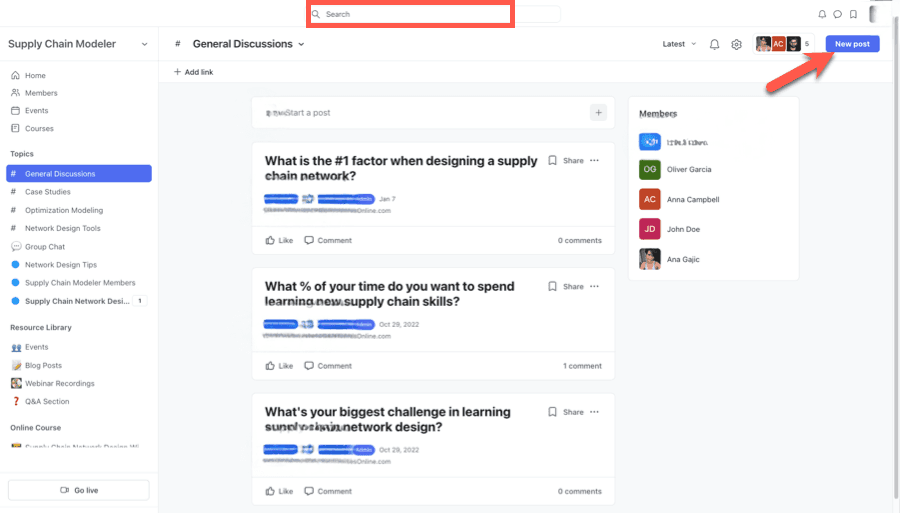Open Oliver Garcia's member profile
Viewport: 900px width, 513px height.
click(689, 170)
